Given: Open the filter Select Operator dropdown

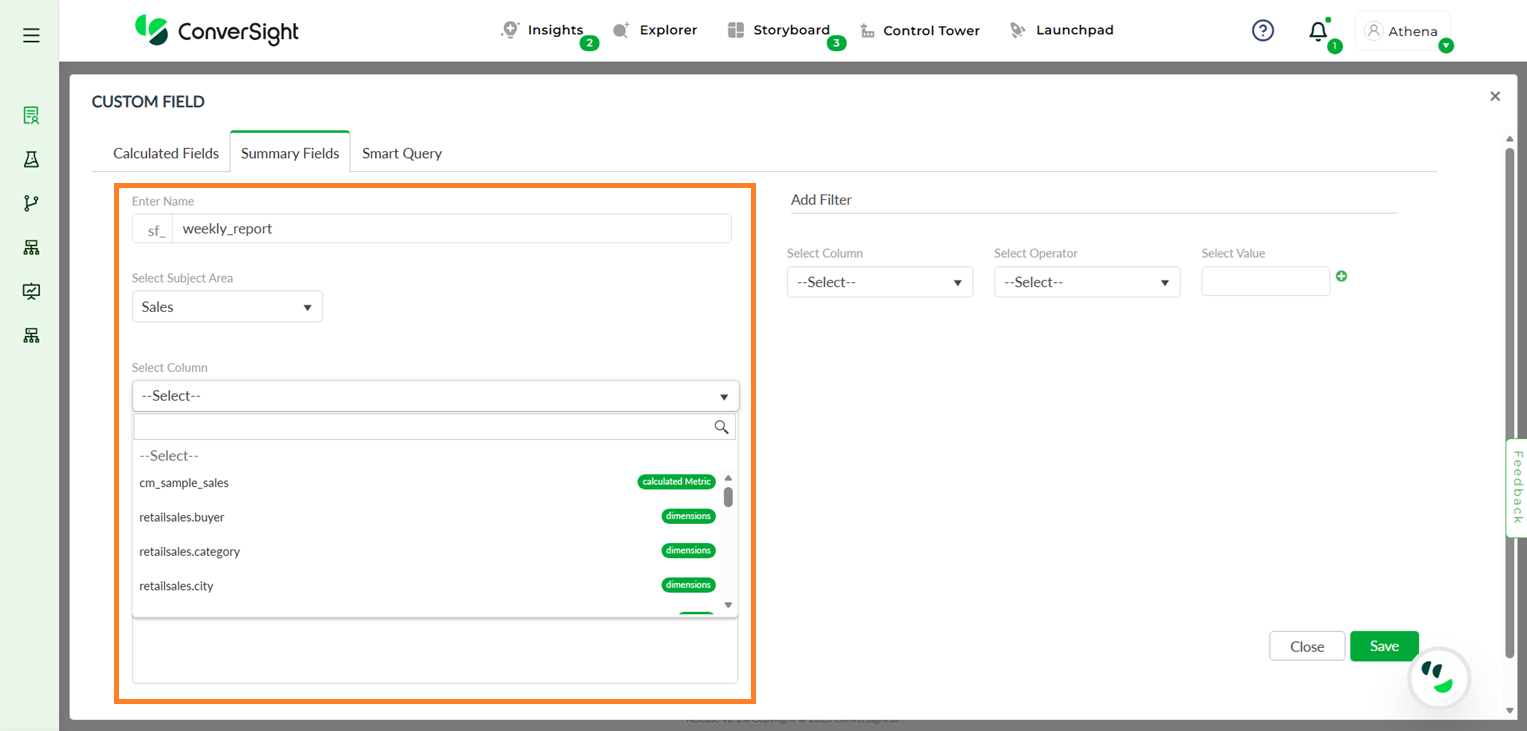Looking at the screenshot, I should [x=1086, y=282].
